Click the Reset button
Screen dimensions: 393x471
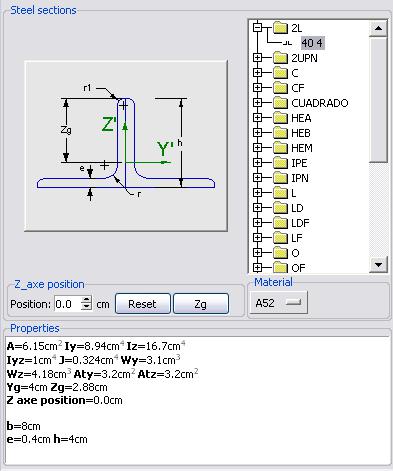143,304
